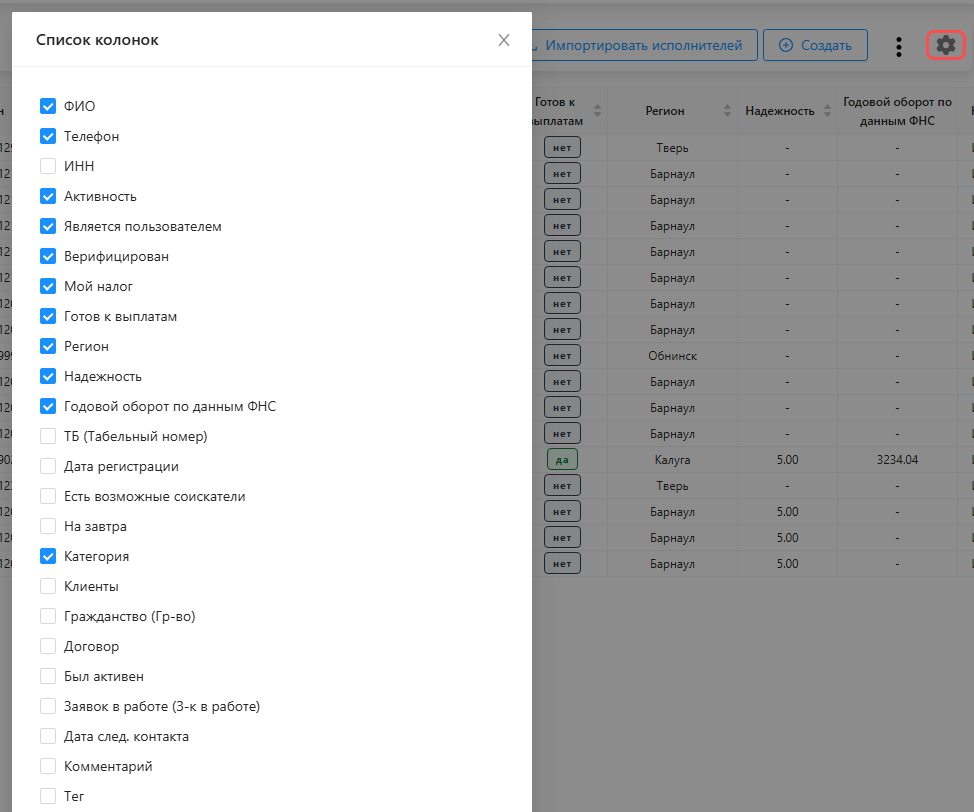The height and width of the screenshot is (812, 974).
Task: Click the green да status badge
Action: pos(562,460)
